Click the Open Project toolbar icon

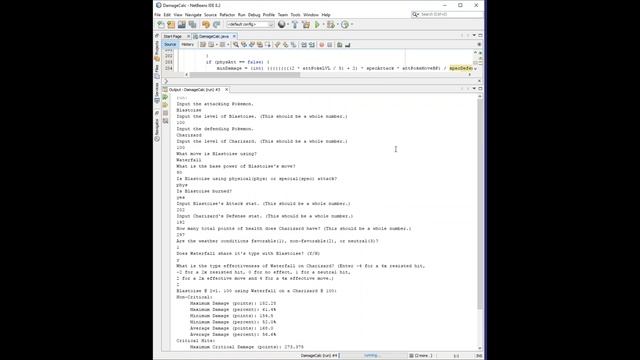coord(182,24)
